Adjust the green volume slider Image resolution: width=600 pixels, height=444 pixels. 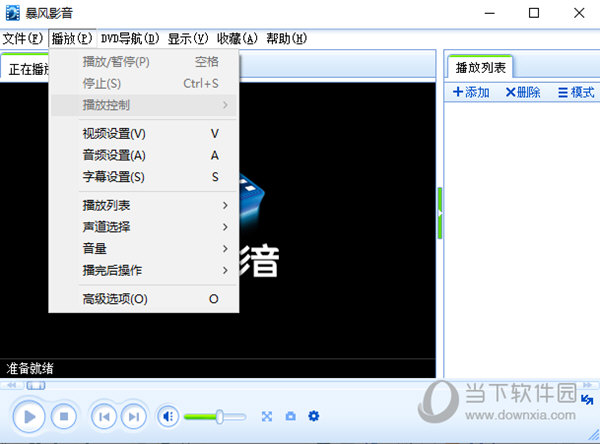(x=219, y=416)
